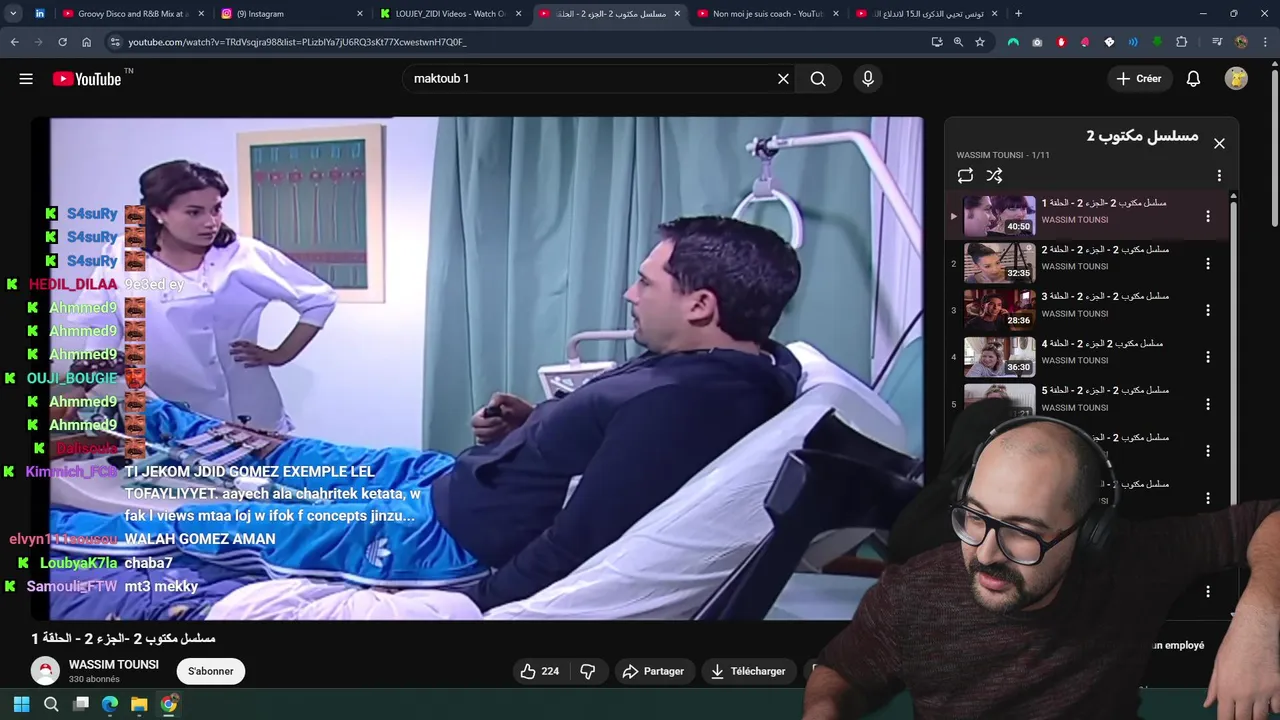Open the extensions puzzle menu

[1182, 42]
